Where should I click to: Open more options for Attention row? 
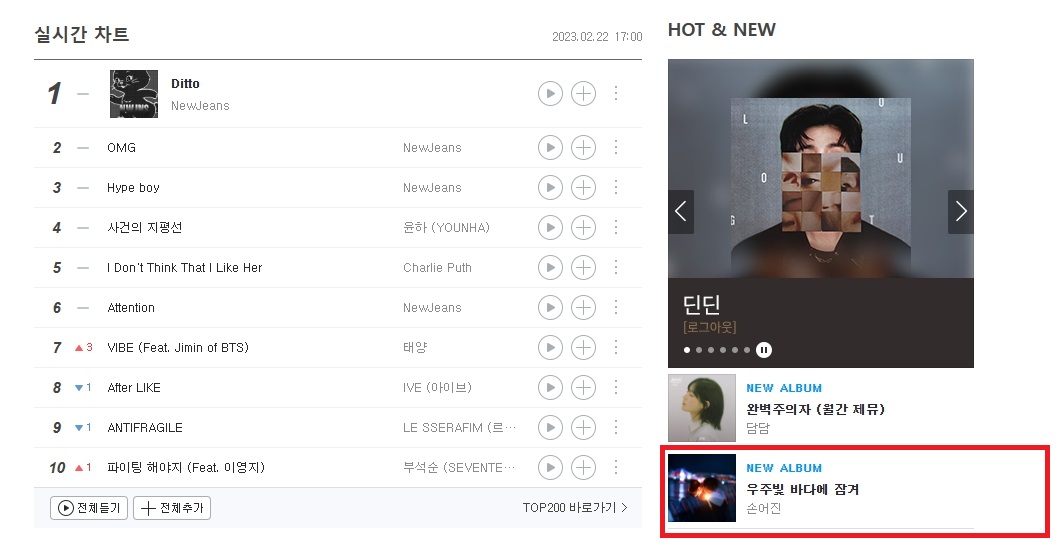pos(616,308)
